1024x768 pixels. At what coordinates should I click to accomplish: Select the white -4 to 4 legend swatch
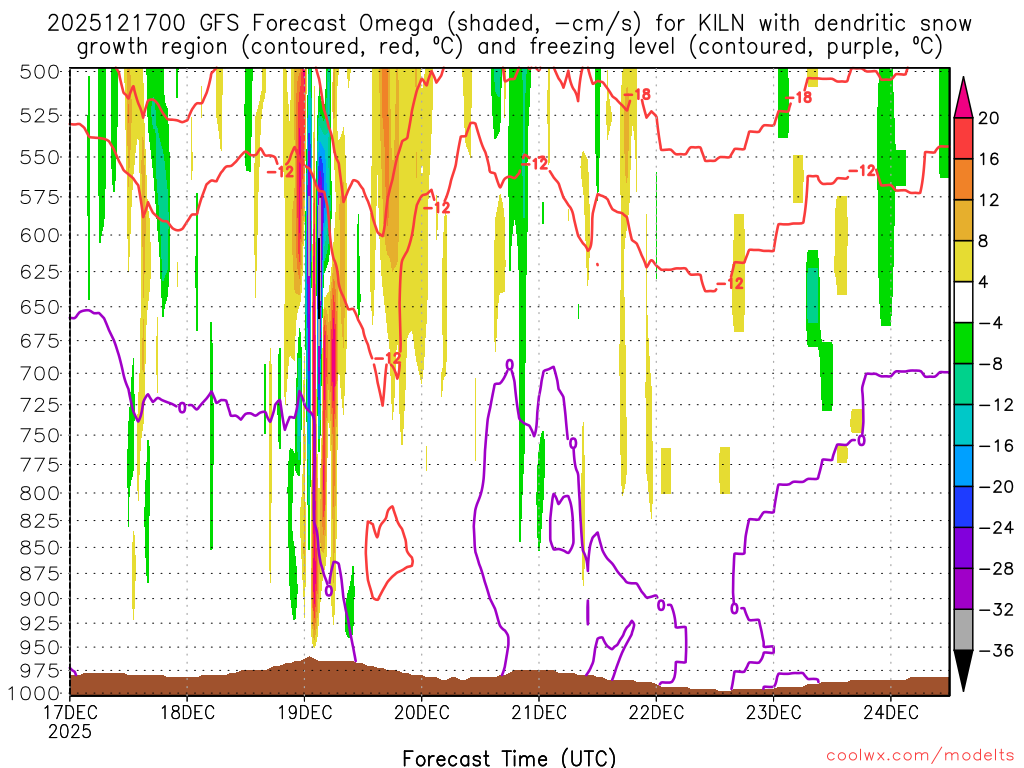click(x=963, y=302)
